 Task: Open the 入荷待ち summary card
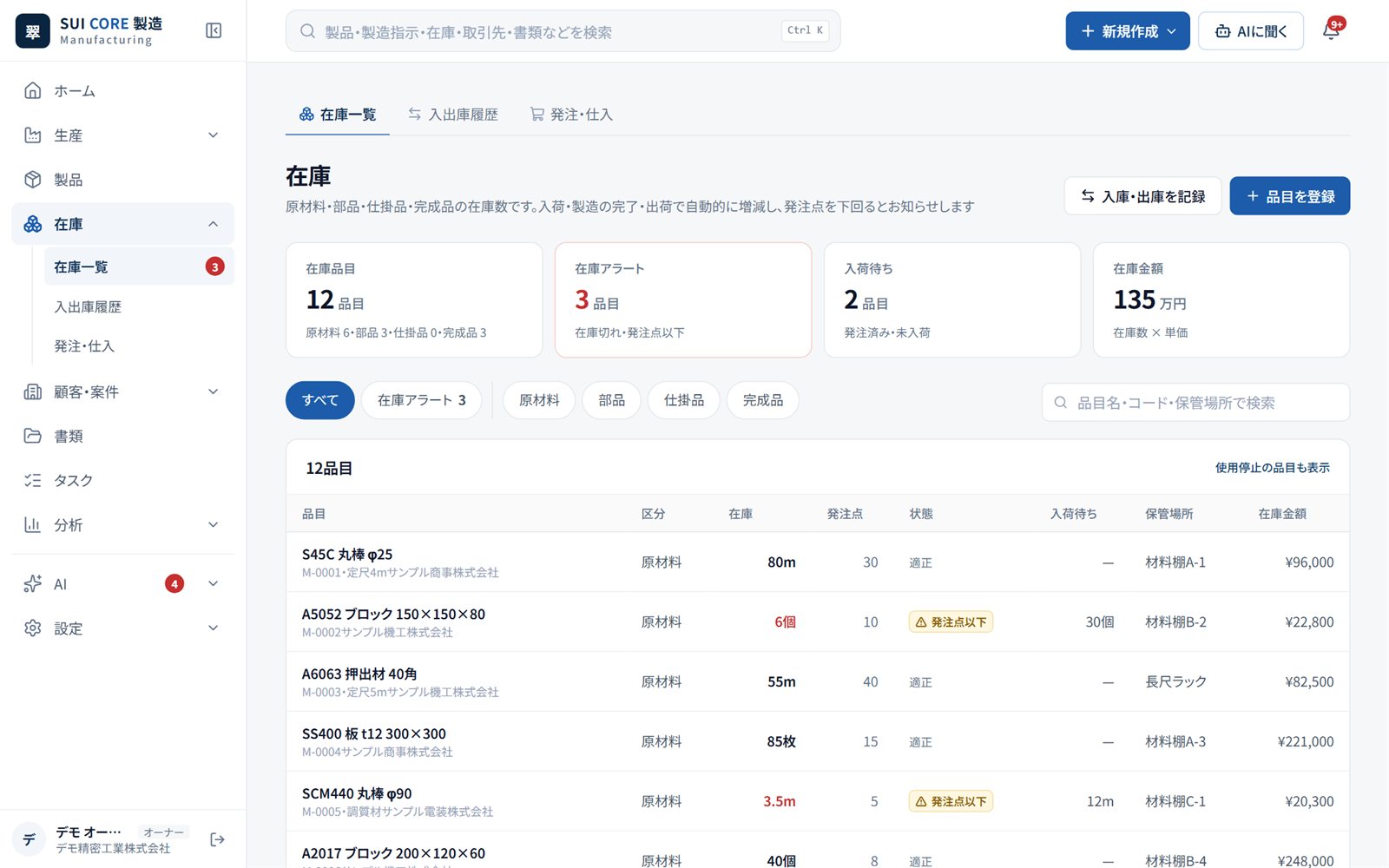click(x=952, y=299)
